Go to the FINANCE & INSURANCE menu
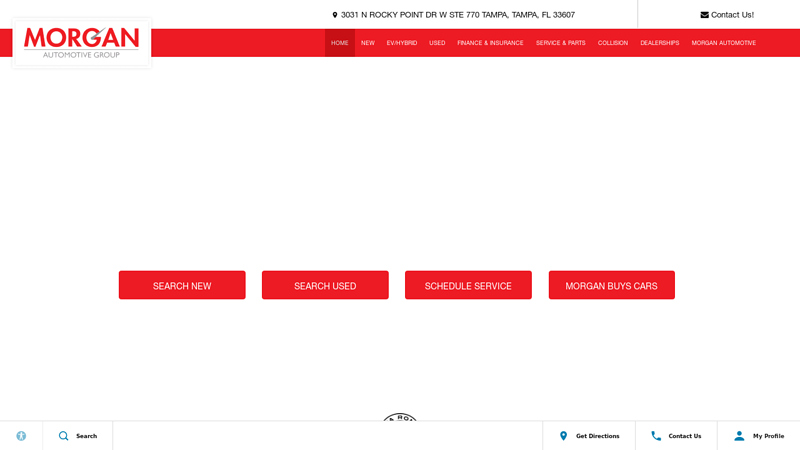Screen dimensions: 800x450 click(490, 43)
